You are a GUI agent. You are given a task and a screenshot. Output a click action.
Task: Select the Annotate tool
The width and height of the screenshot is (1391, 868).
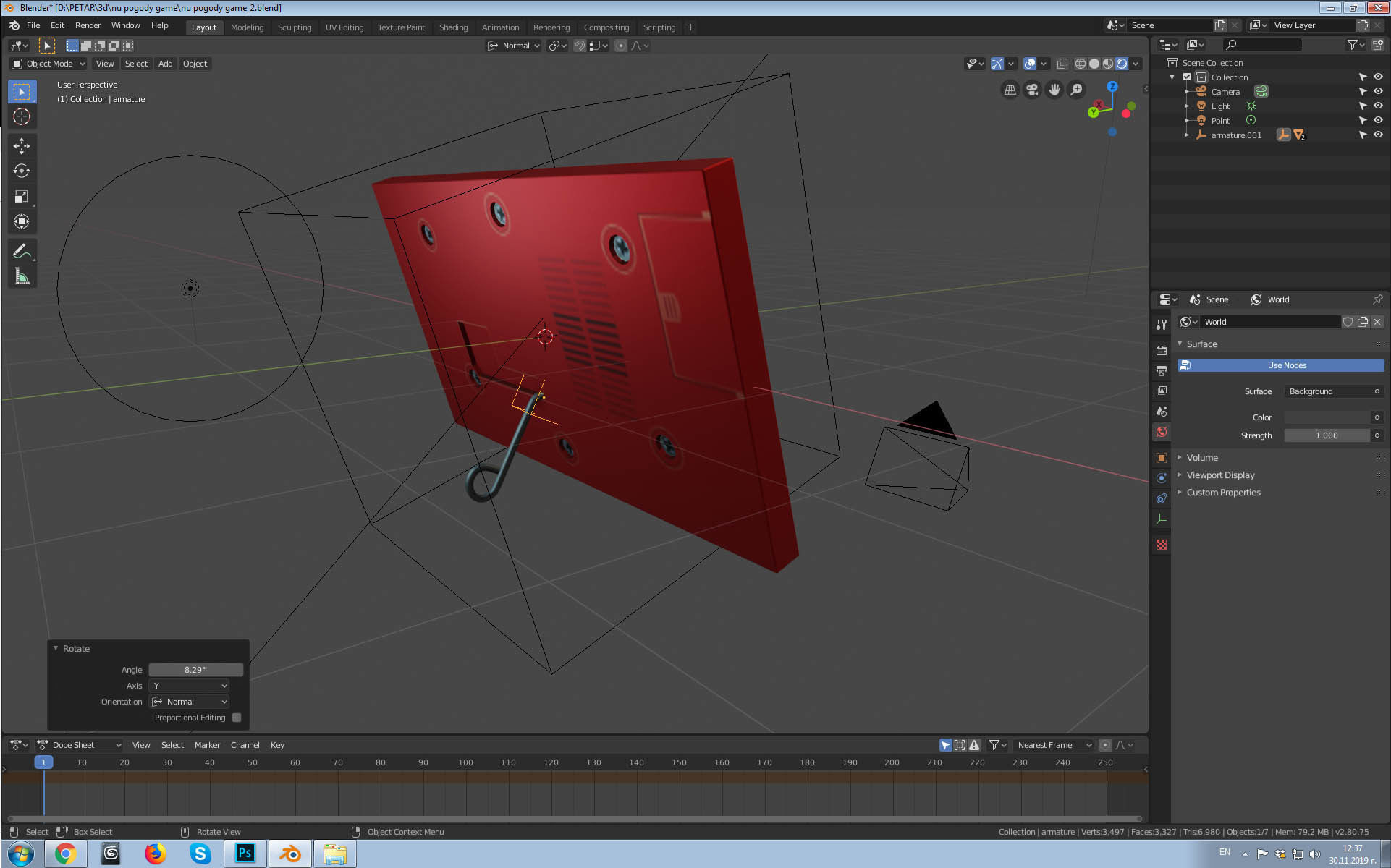tap(22, 251)
